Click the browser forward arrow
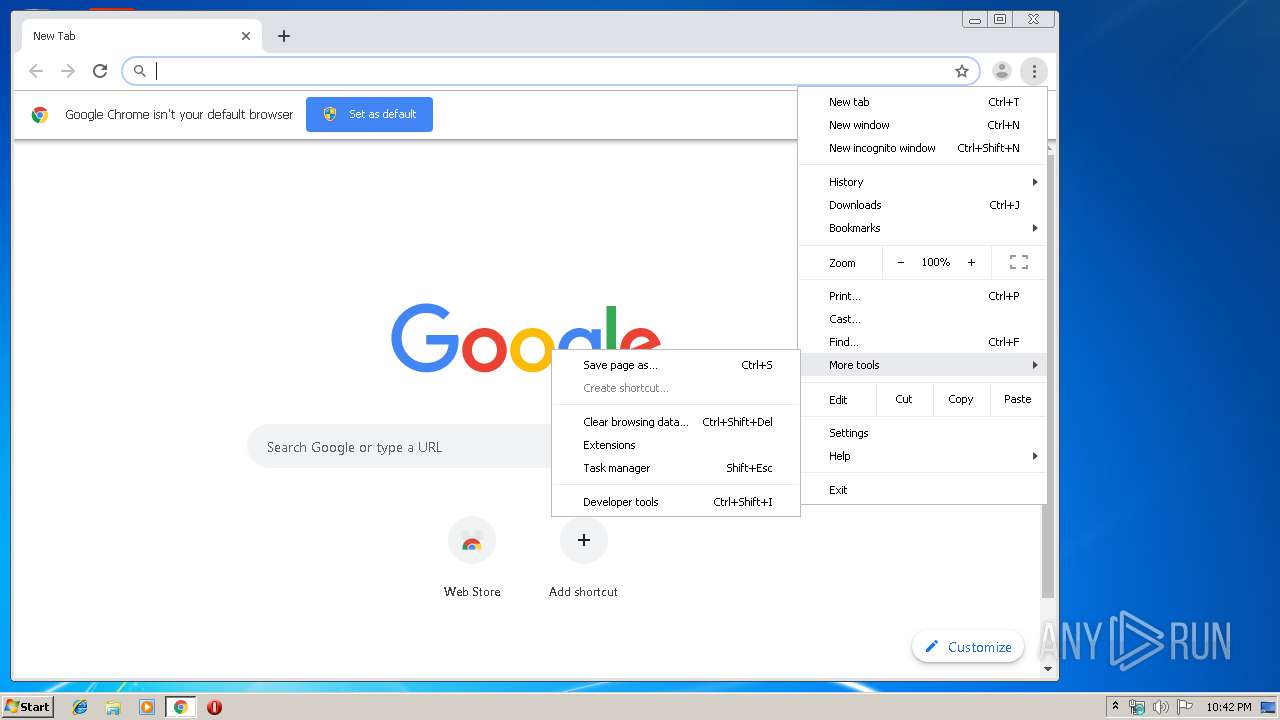Image resolution: width=1280 pixels, height=720 pixels. tap(68, 71)
